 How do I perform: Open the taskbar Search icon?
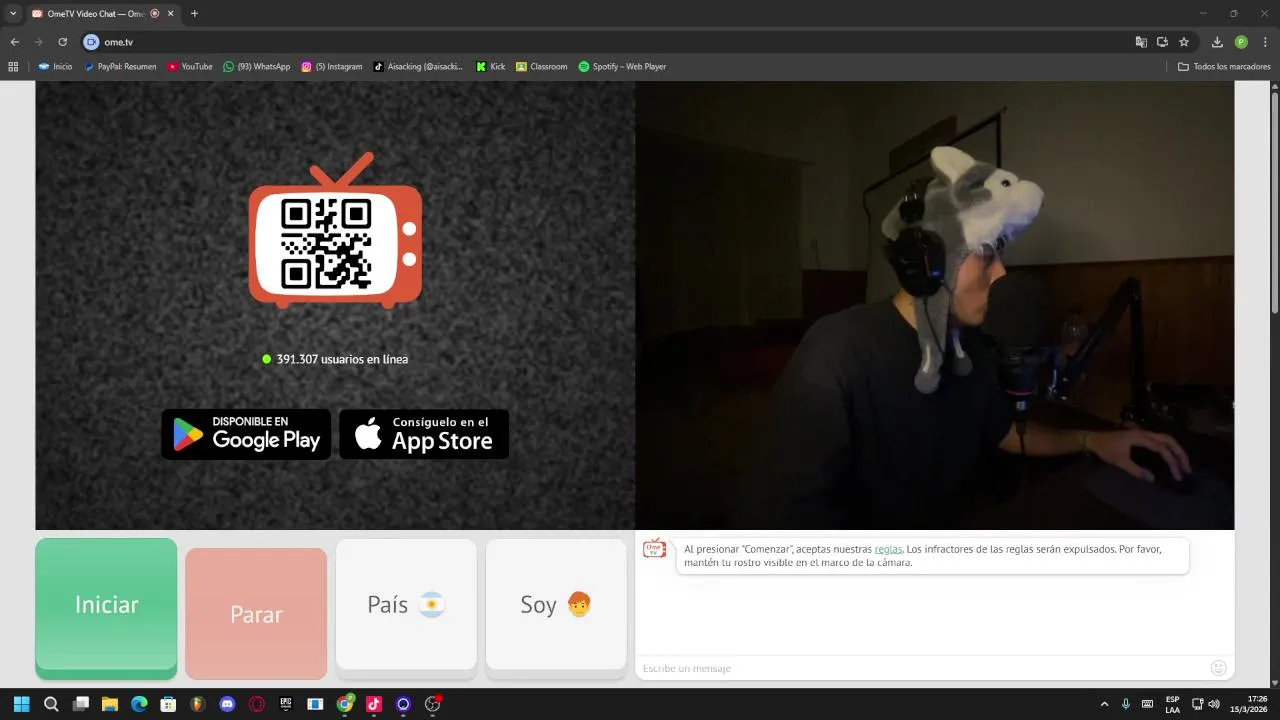(51, 704)
